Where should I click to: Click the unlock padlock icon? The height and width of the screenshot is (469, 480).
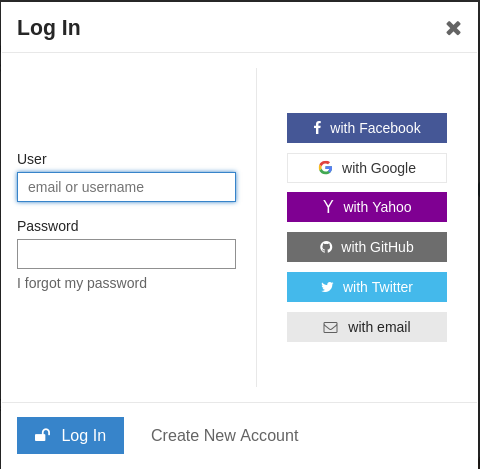click(x=42, y=435)
